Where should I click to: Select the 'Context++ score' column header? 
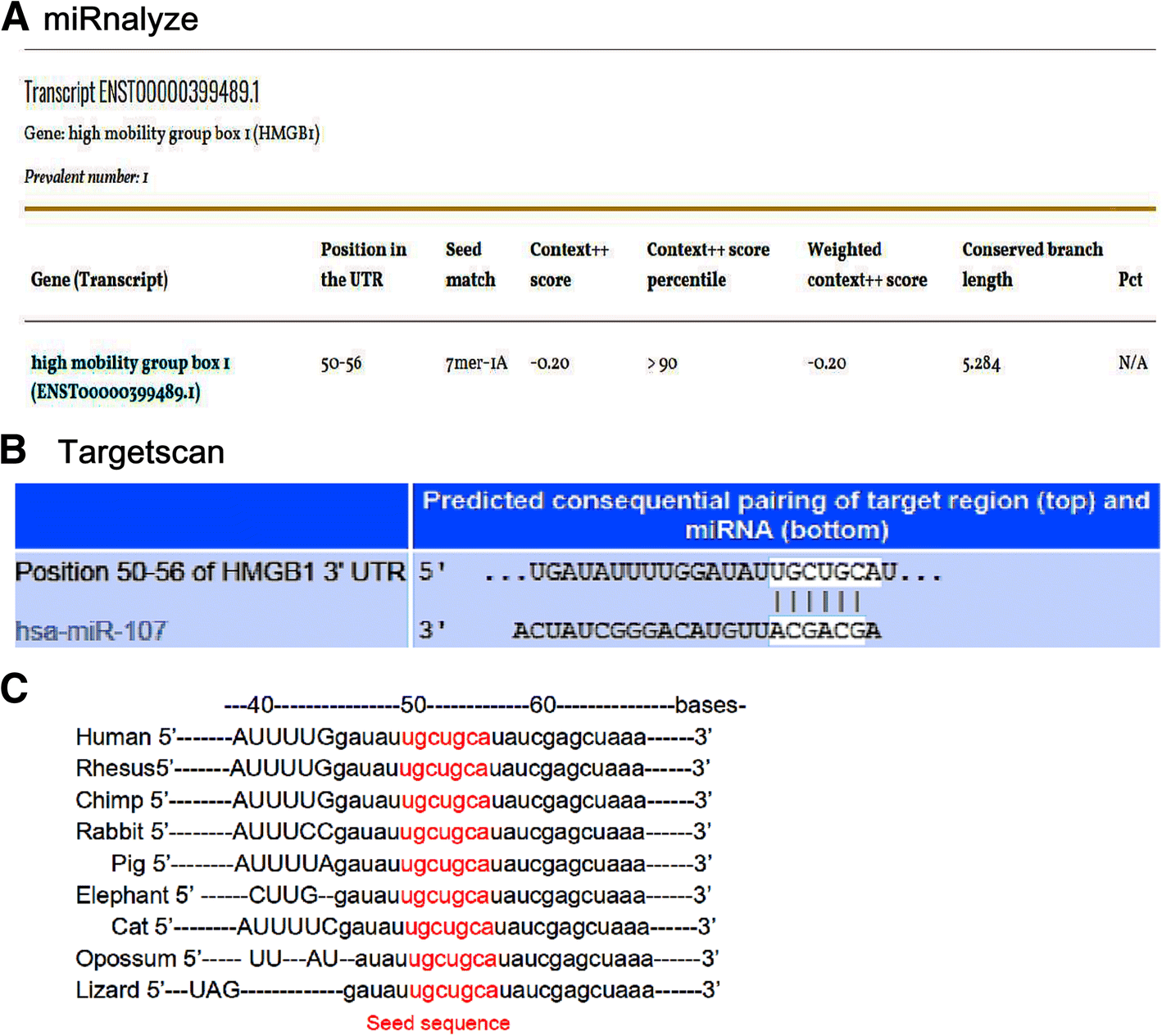570,265
